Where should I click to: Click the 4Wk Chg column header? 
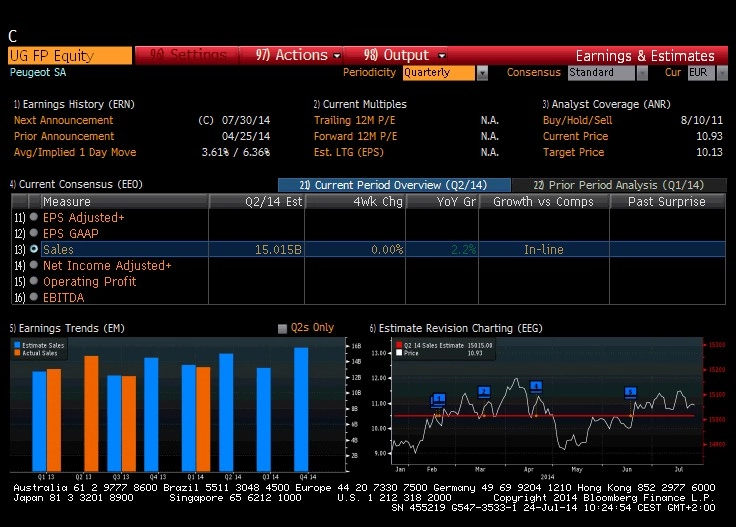355,201
